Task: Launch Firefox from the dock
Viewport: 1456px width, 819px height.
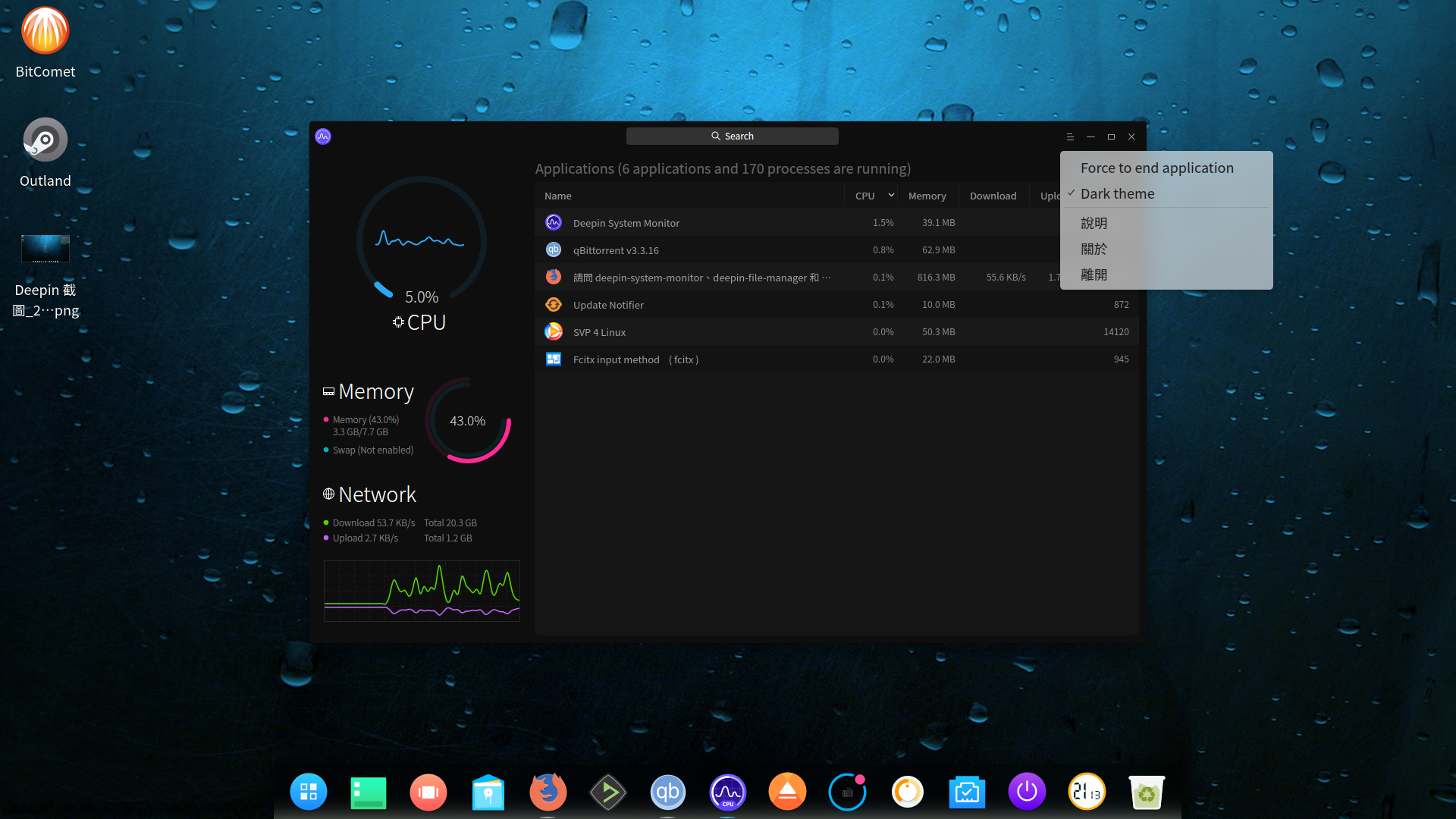Action: tap(548, 791)
